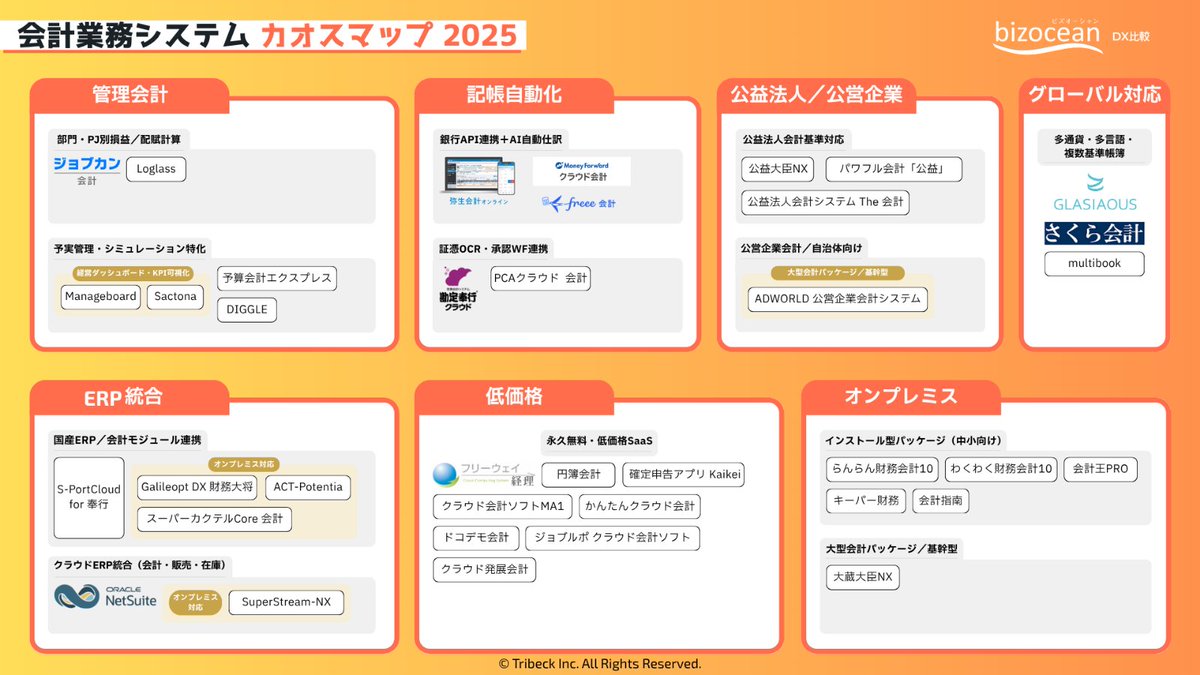Click the 大蔵大臣NX box

(864, 578)
